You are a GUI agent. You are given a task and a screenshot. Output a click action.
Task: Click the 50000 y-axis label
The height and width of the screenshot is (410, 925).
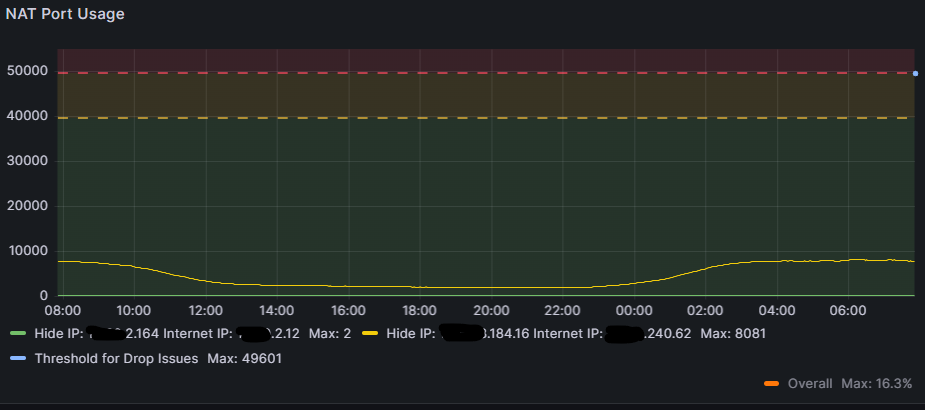click(29, 72)
